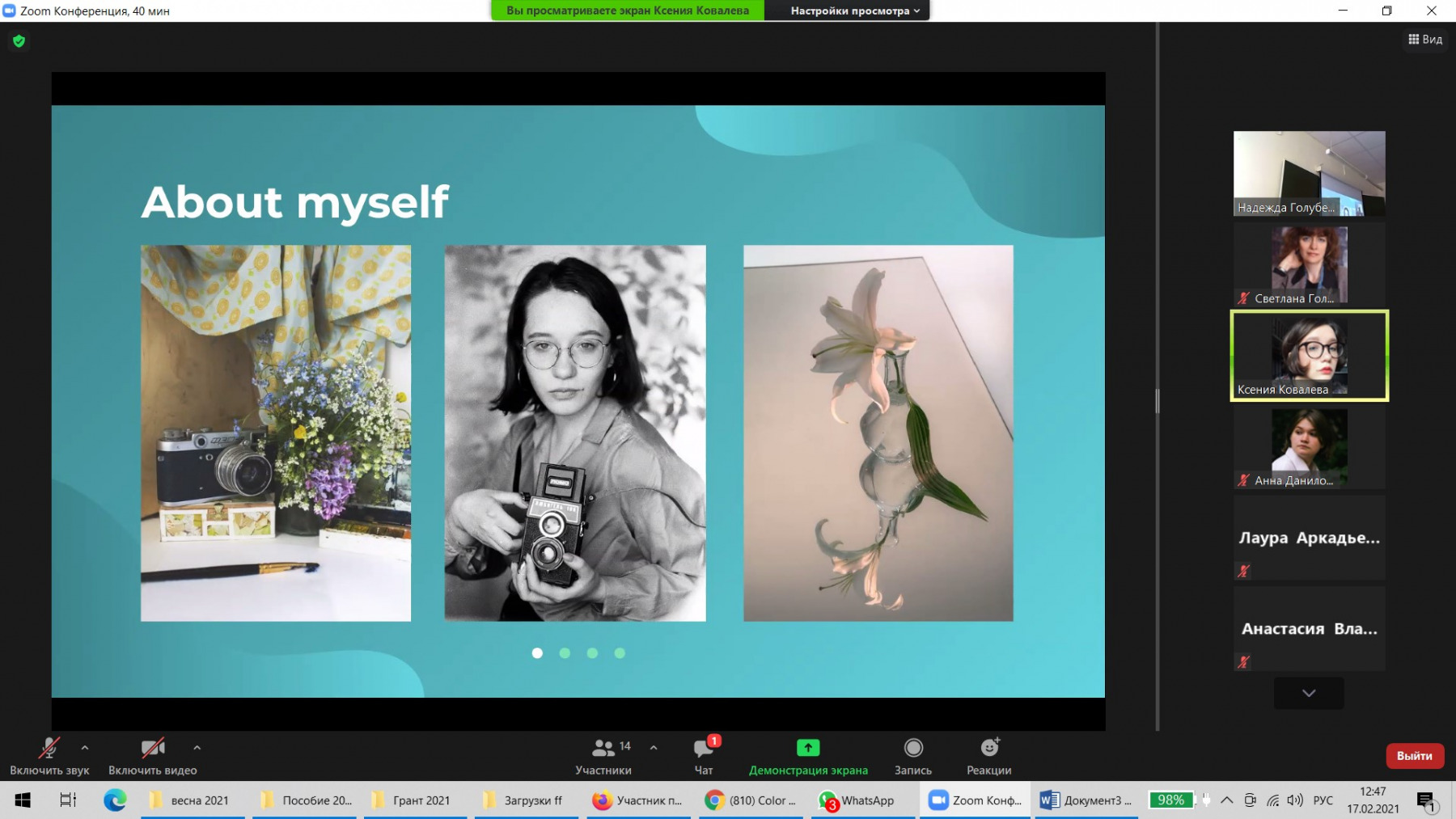Select the second slide indicator dot
The width and height of the screenshot is (1456, 819).
[x=565, y=653]
